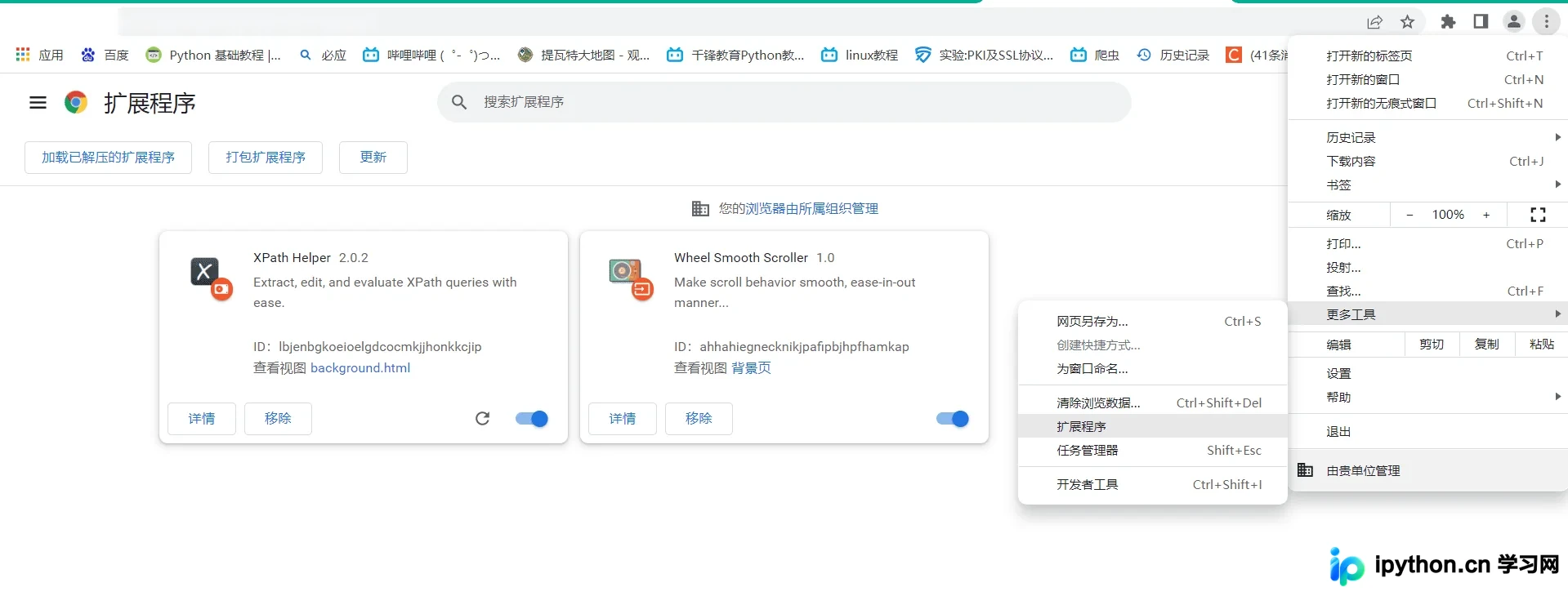
Task: Bookmark this page with the star icon
Action: (x=1407, y=22)
